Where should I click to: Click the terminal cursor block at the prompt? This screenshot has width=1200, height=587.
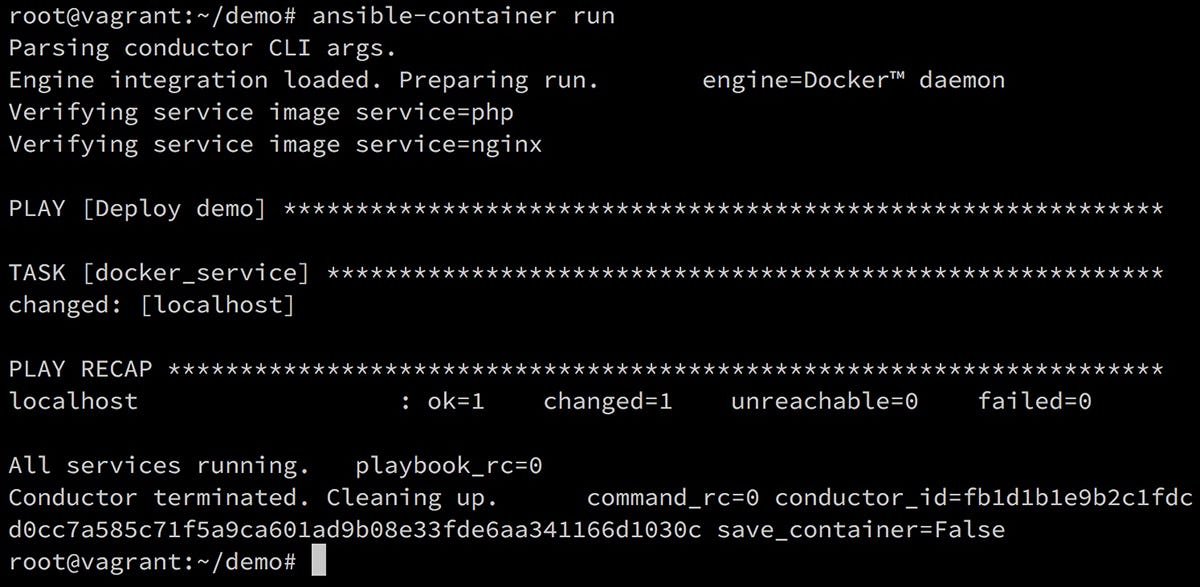tap(319, 561)
